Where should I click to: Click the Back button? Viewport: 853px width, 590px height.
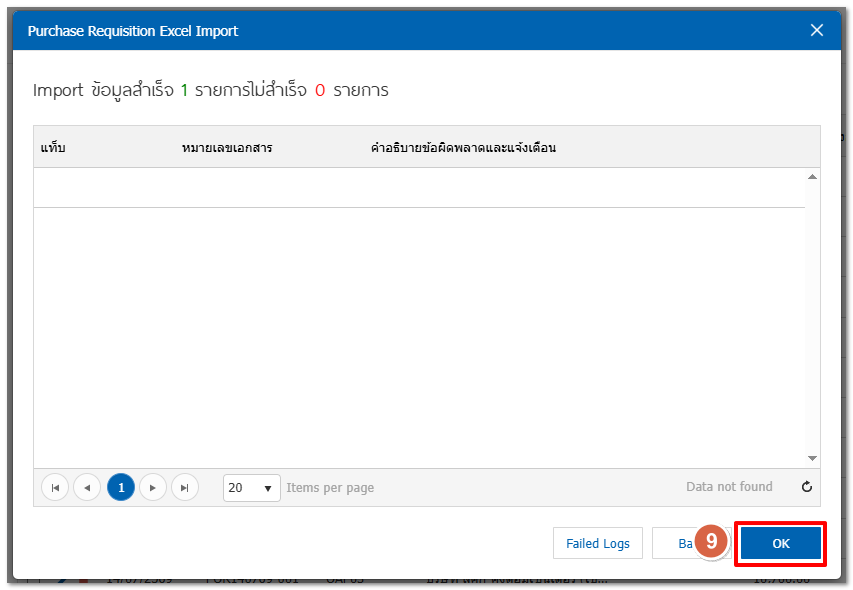685,543
